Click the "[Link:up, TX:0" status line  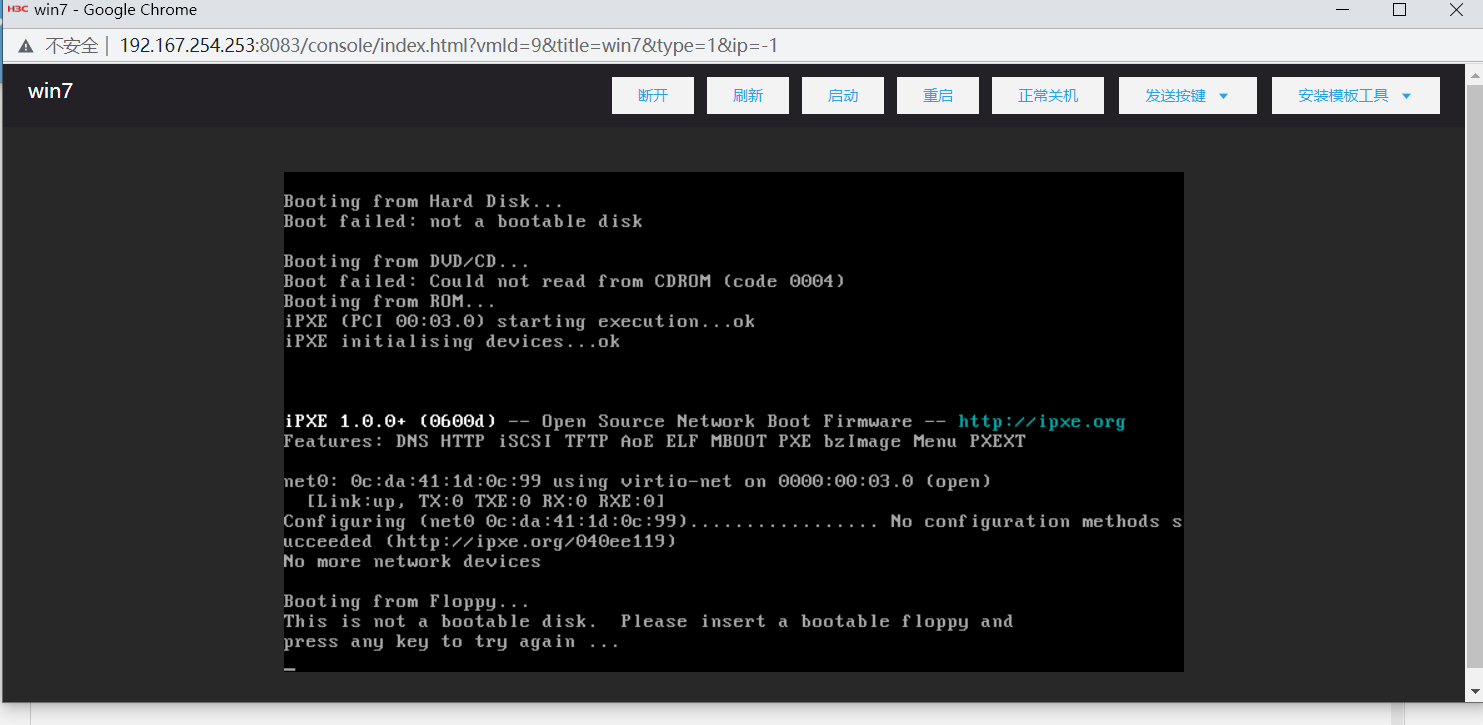(x=486, y=501)
